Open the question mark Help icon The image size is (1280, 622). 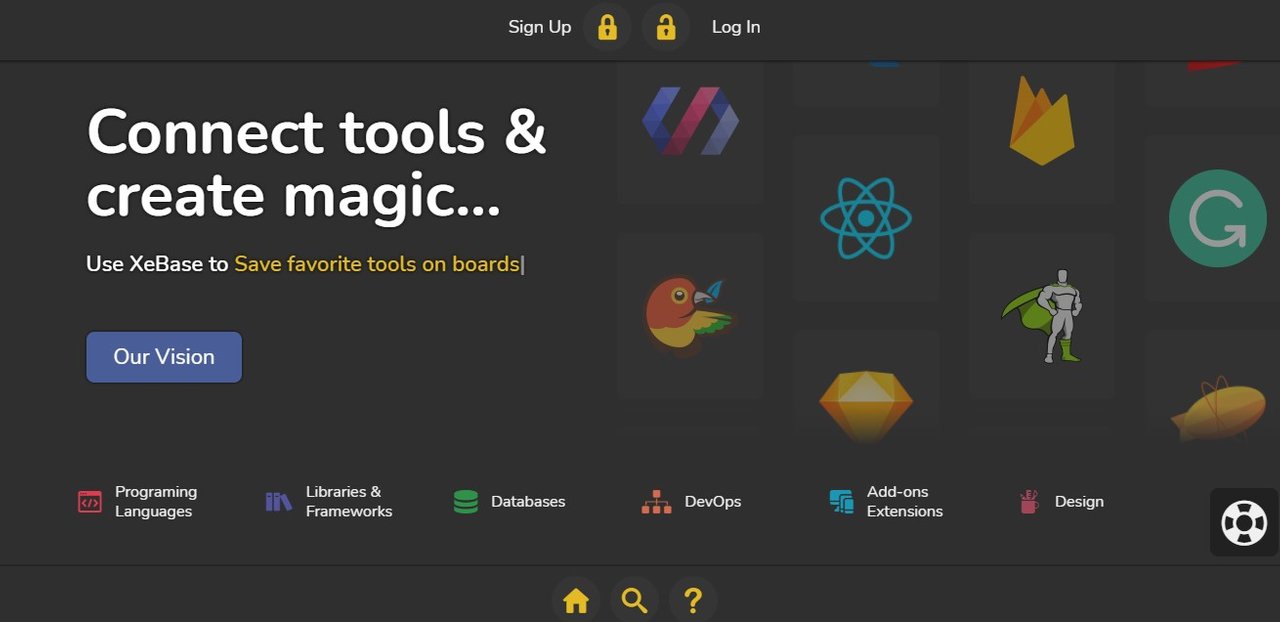click(x=693, y=600)
